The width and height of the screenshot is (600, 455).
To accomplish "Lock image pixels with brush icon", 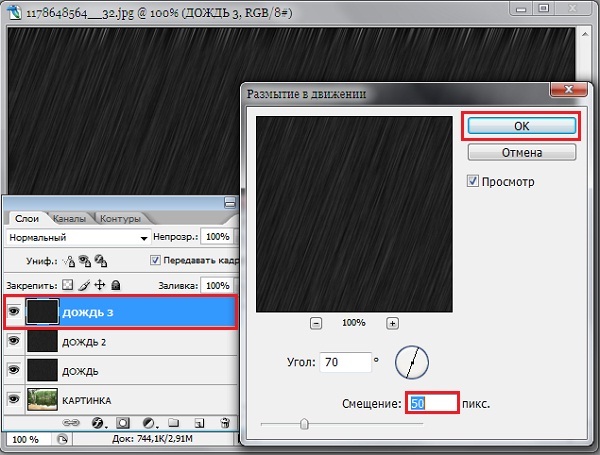I will [x=84, y=285].
